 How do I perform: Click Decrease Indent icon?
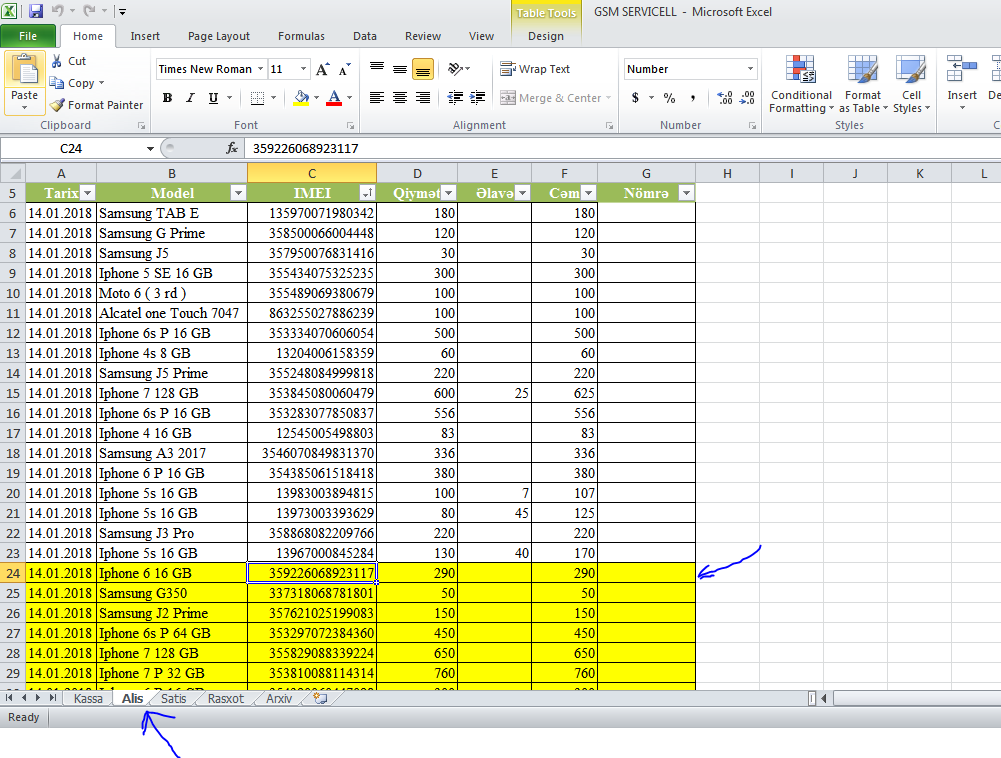pos(455,98)
